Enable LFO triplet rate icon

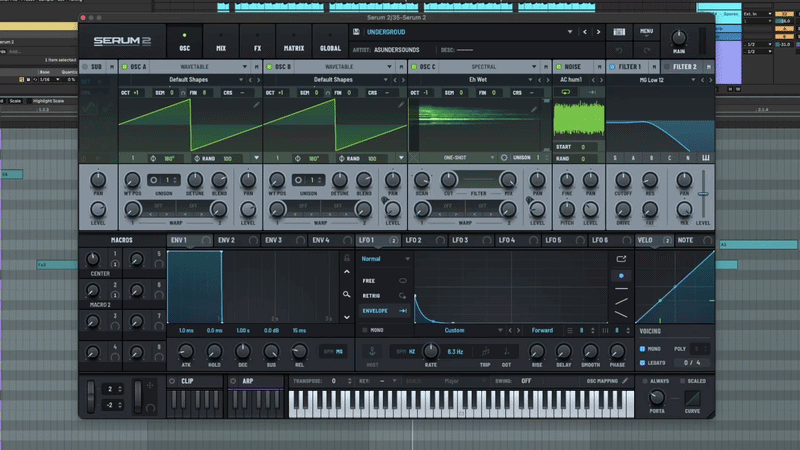pyautogui.click(x=485, y=352)
